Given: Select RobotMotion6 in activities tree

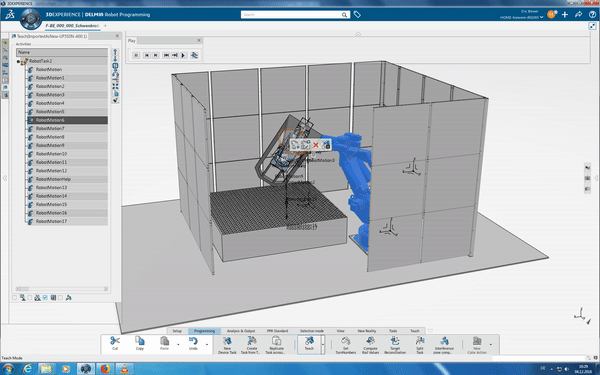Looking at the screenshot, I should click(x=67, y=120).
